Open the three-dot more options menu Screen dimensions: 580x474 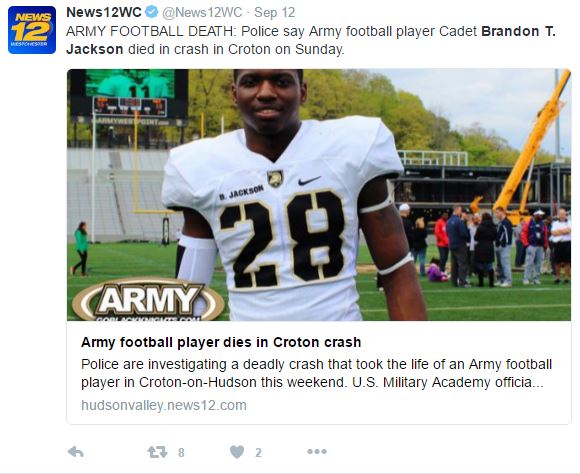(x=317, y=451)
